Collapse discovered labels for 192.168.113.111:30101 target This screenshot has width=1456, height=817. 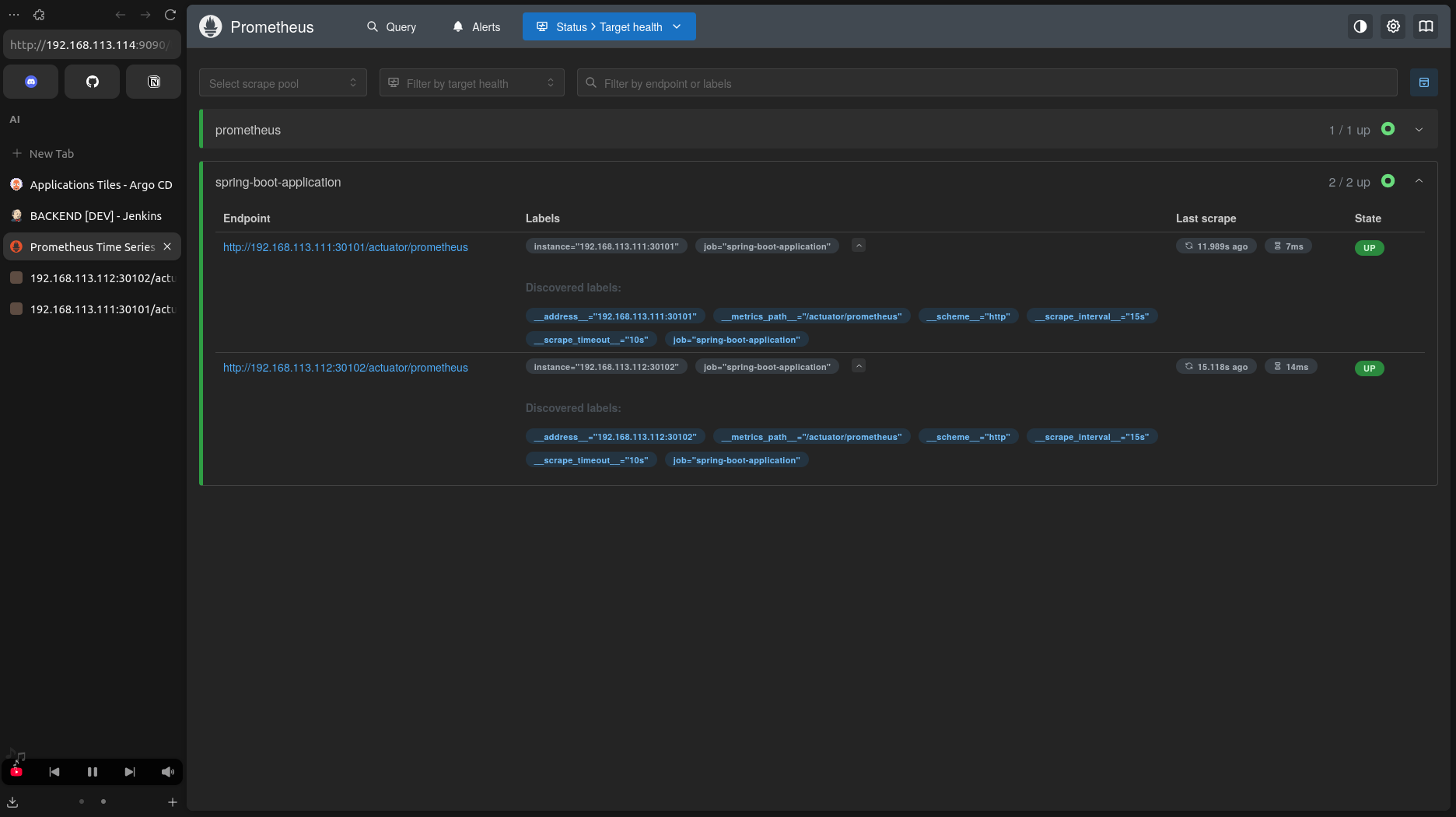[859, 246]
